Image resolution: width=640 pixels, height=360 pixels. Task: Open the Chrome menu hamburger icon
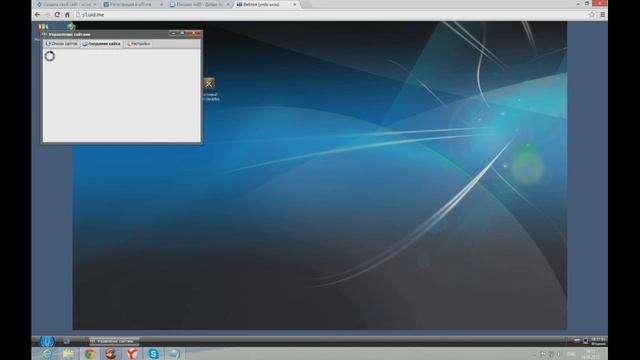coord(602,15)
